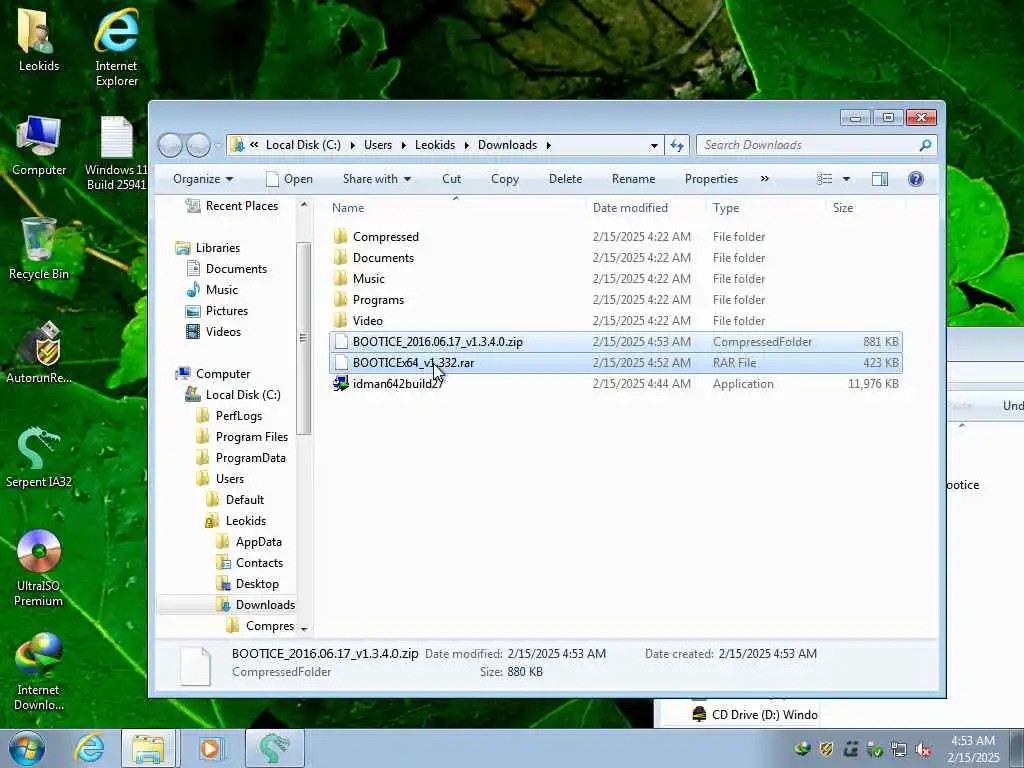Image resolution: width=1024 pixels, height=768 pixels.
Task: Select the Compressed folder in file list
Action: click(616, 237)
